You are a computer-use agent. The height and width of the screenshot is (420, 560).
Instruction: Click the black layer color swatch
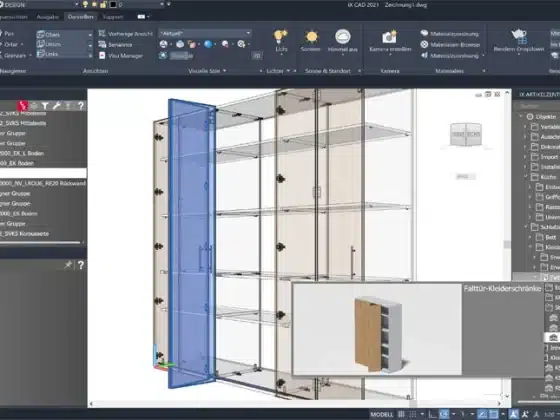tap(113, 5)
